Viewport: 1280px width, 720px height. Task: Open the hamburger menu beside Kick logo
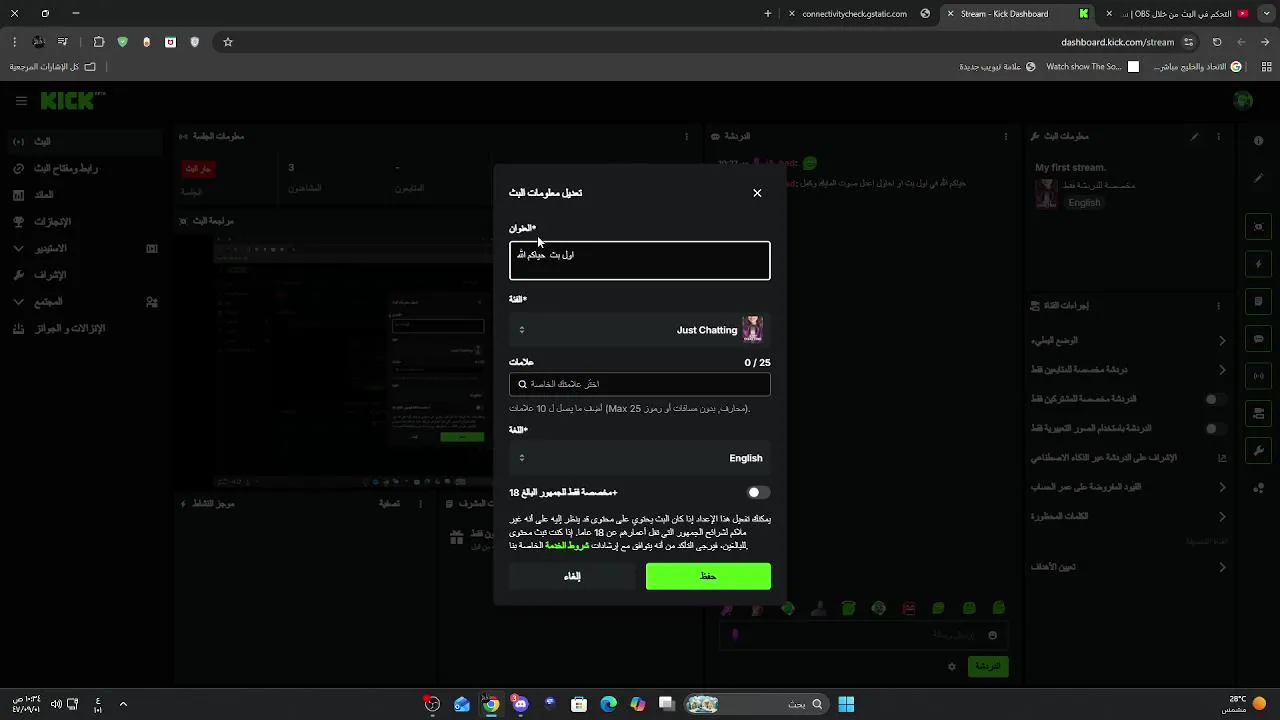pyautogui.click(x=21, y=101)
